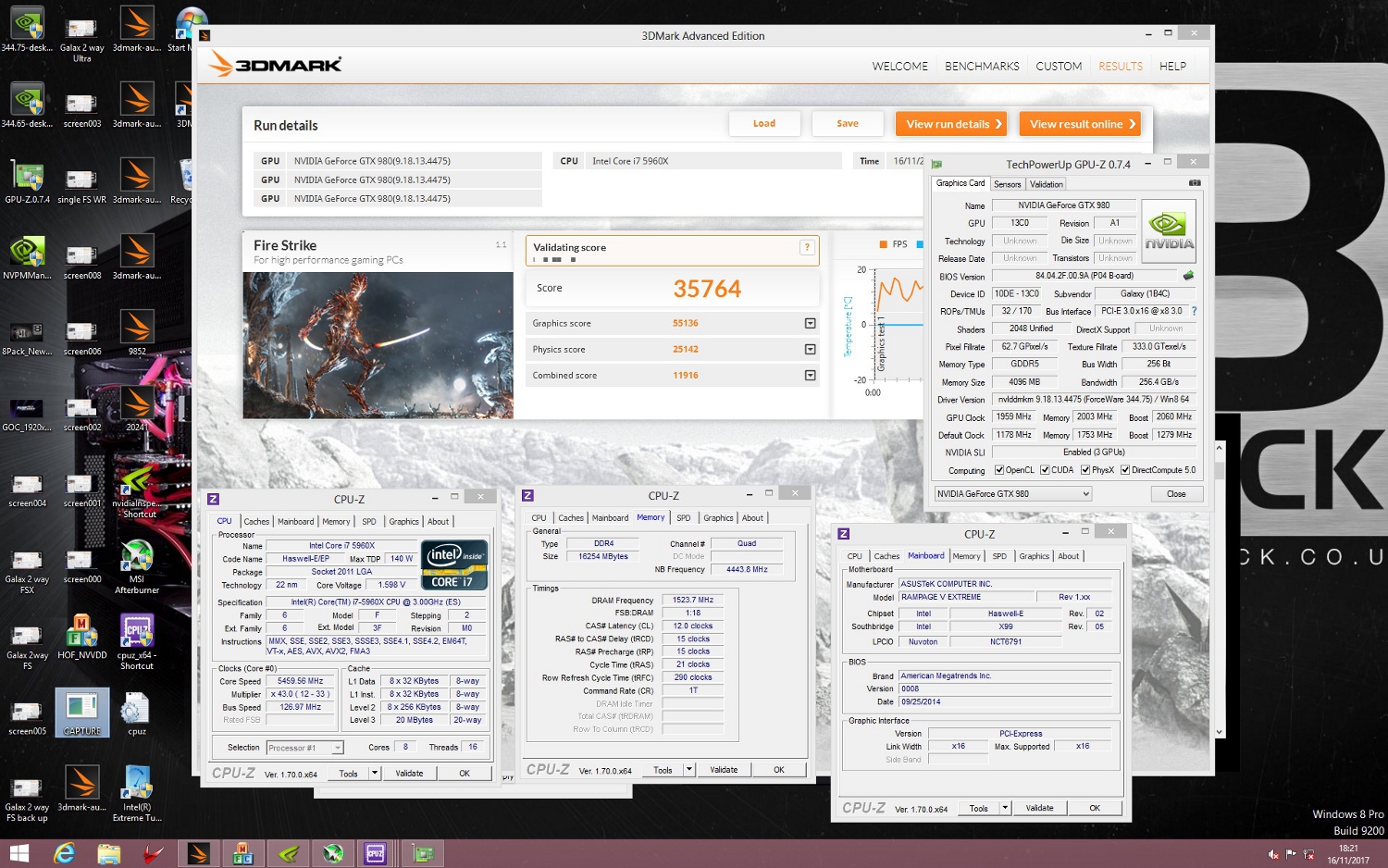Expand the Graphics score details
Screen dimensions: 1388x868
tap(810, 323)
